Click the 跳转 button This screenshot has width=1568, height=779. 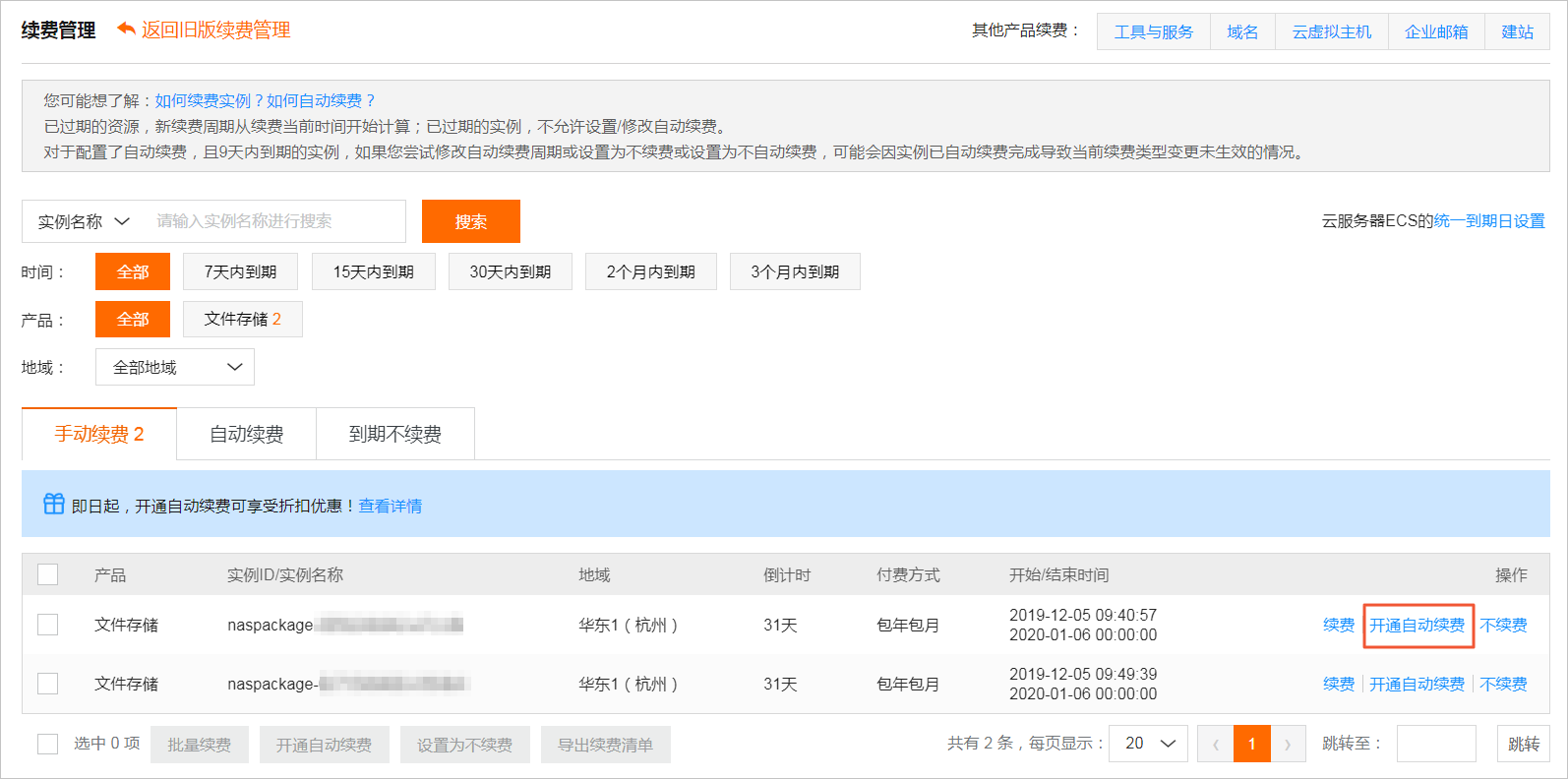click(x=1524, y=744)
